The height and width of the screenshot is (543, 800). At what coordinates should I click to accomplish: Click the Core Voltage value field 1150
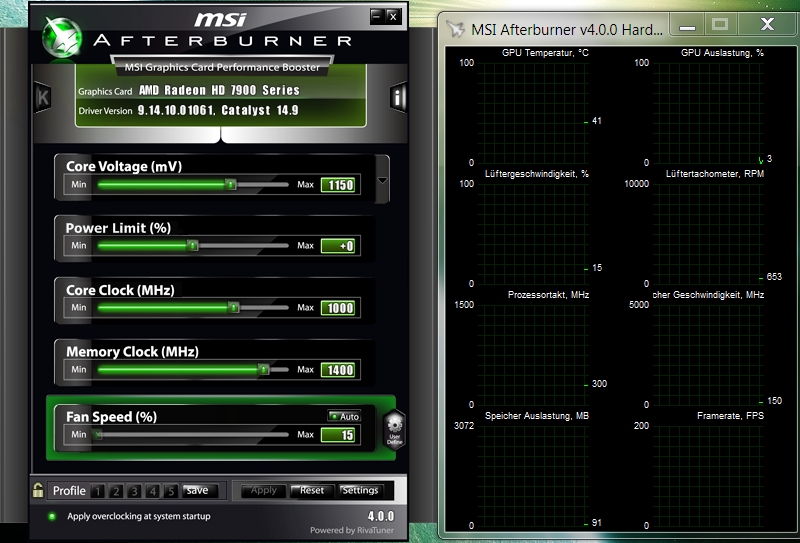tap(338, 185)
